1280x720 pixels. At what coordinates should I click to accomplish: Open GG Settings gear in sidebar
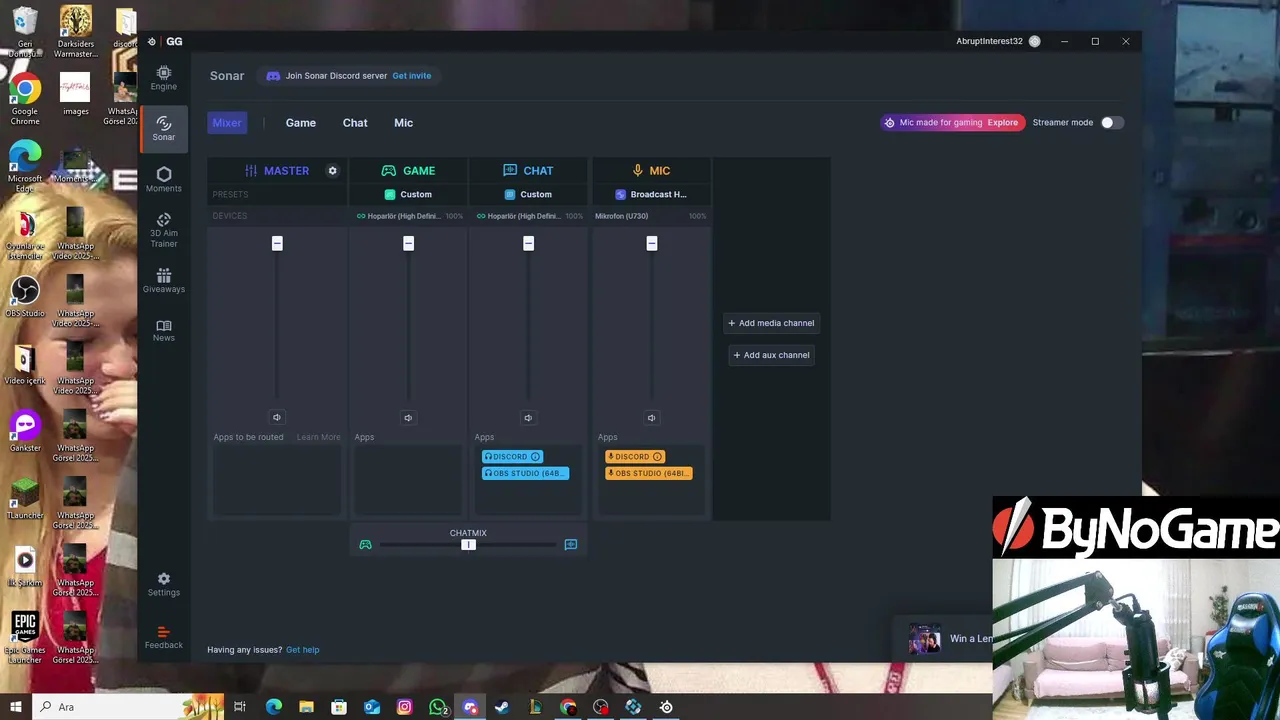coord(164,585)
